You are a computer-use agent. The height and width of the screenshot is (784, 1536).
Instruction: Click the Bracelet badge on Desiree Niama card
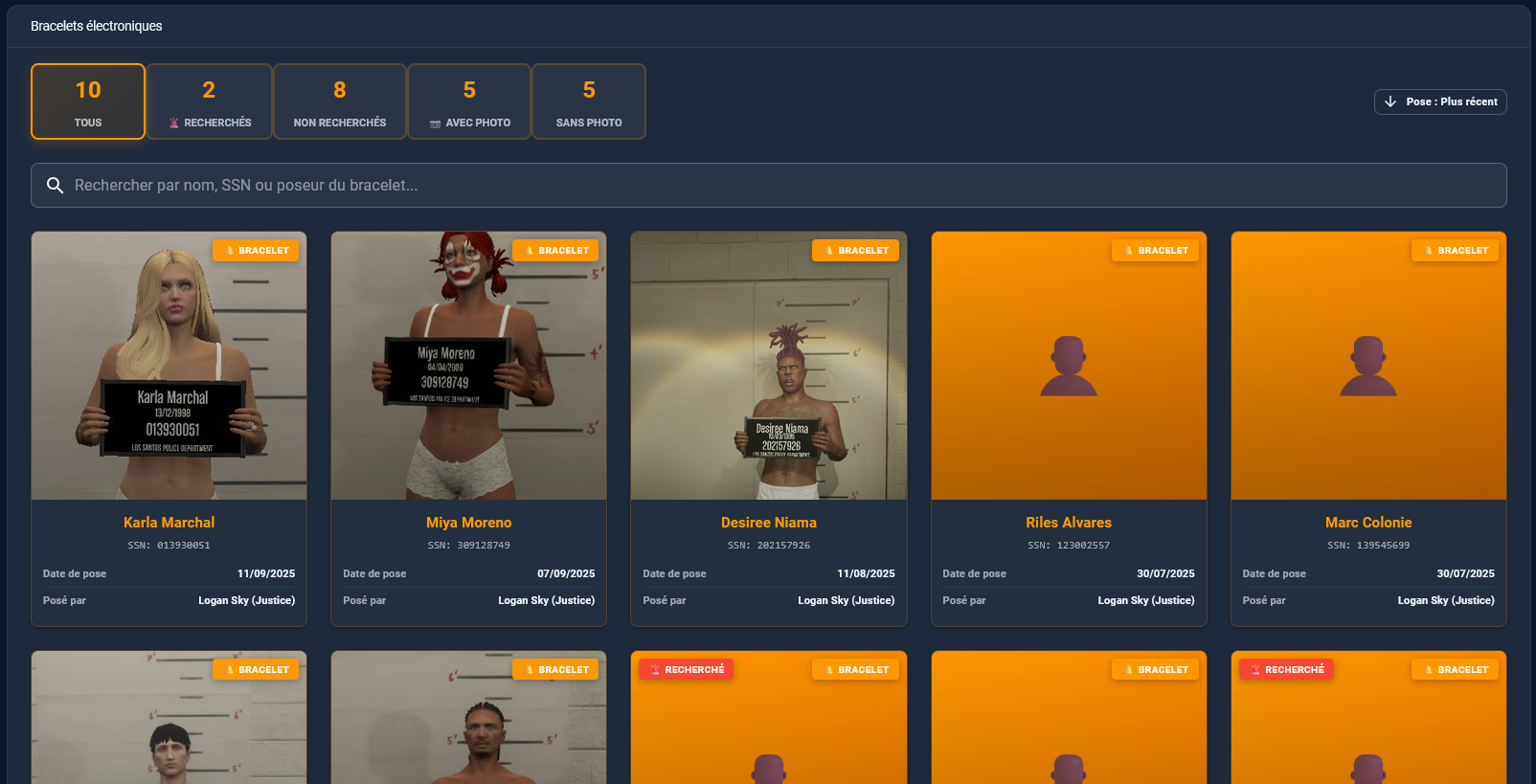click(855, 251)
